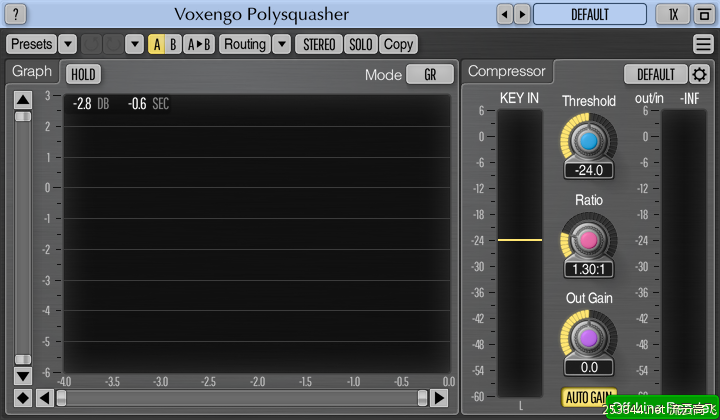Click the undo icon

91,44
